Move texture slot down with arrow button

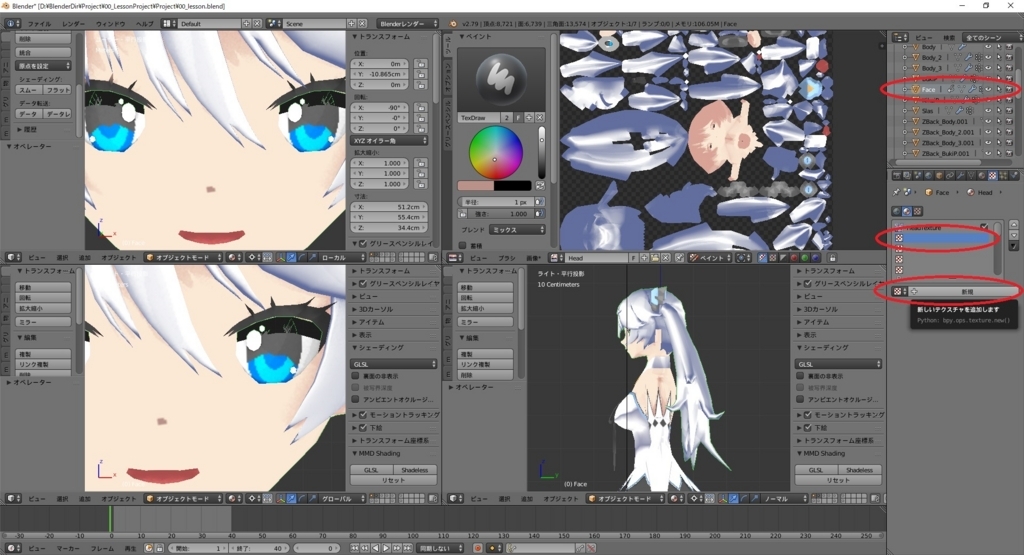coord(1014,235)
